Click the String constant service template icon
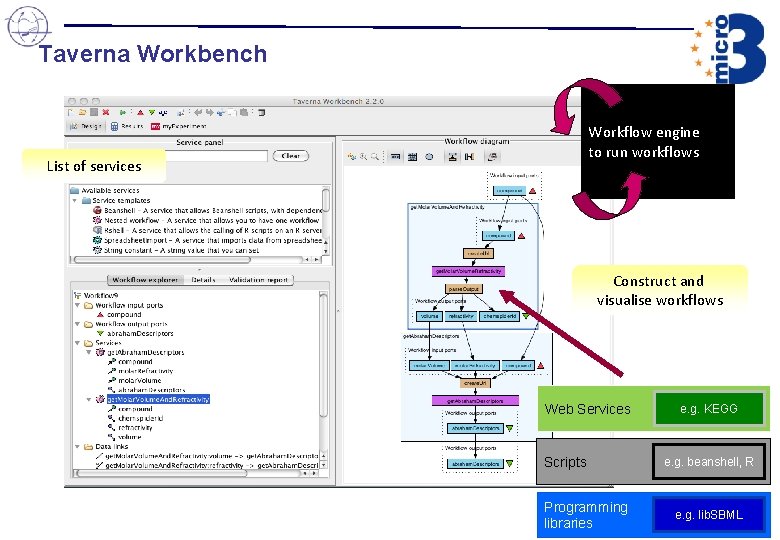The image size is (780, 540). [x=98, y=250]
